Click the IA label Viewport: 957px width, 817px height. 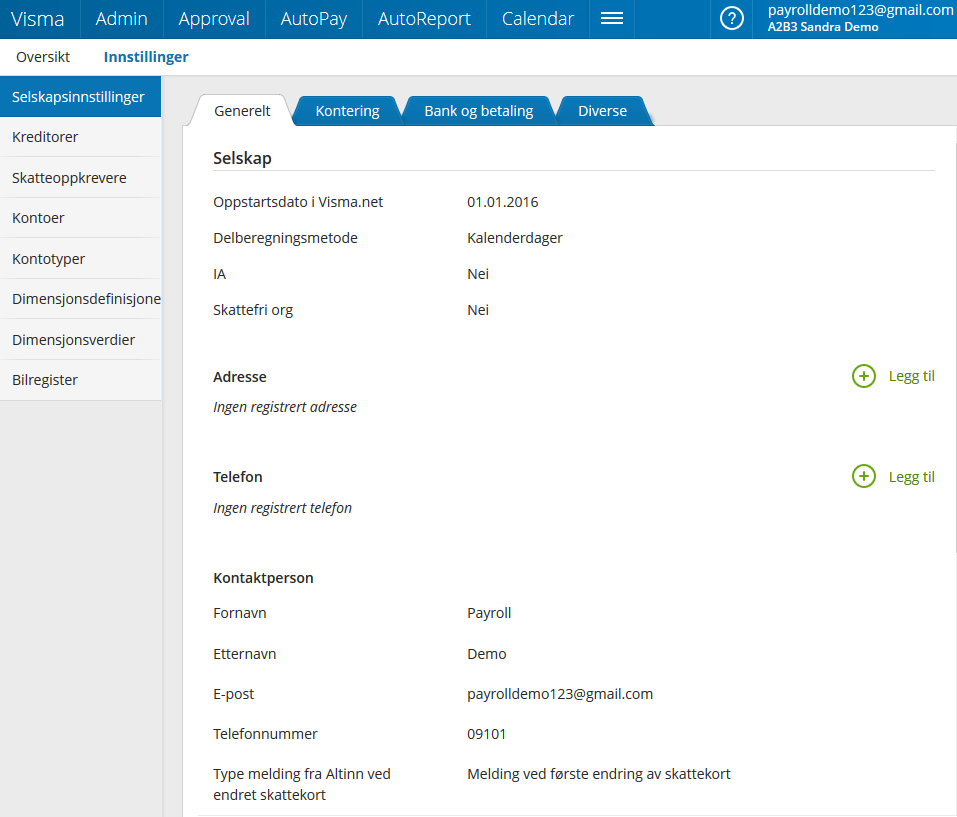[x=219, y=274]
